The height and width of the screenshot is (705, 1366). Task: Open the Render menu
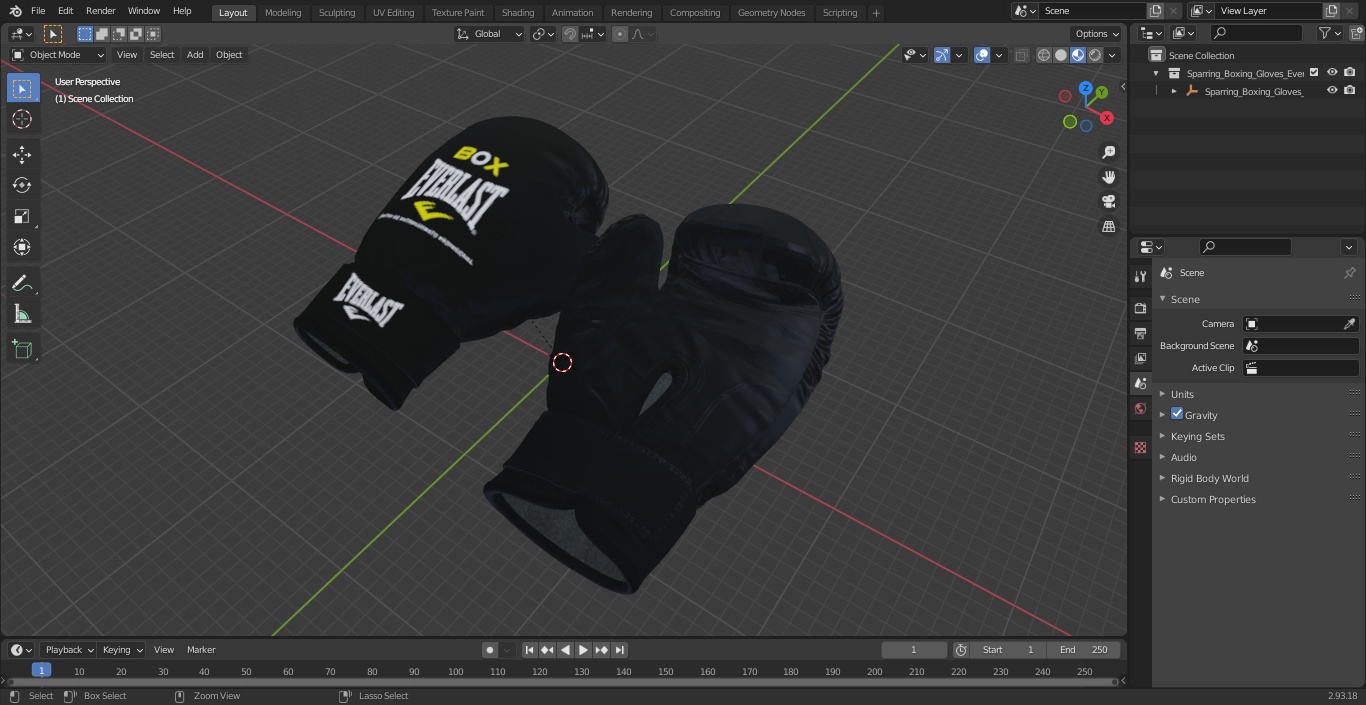pyautogui.click(x=100, y=11)
